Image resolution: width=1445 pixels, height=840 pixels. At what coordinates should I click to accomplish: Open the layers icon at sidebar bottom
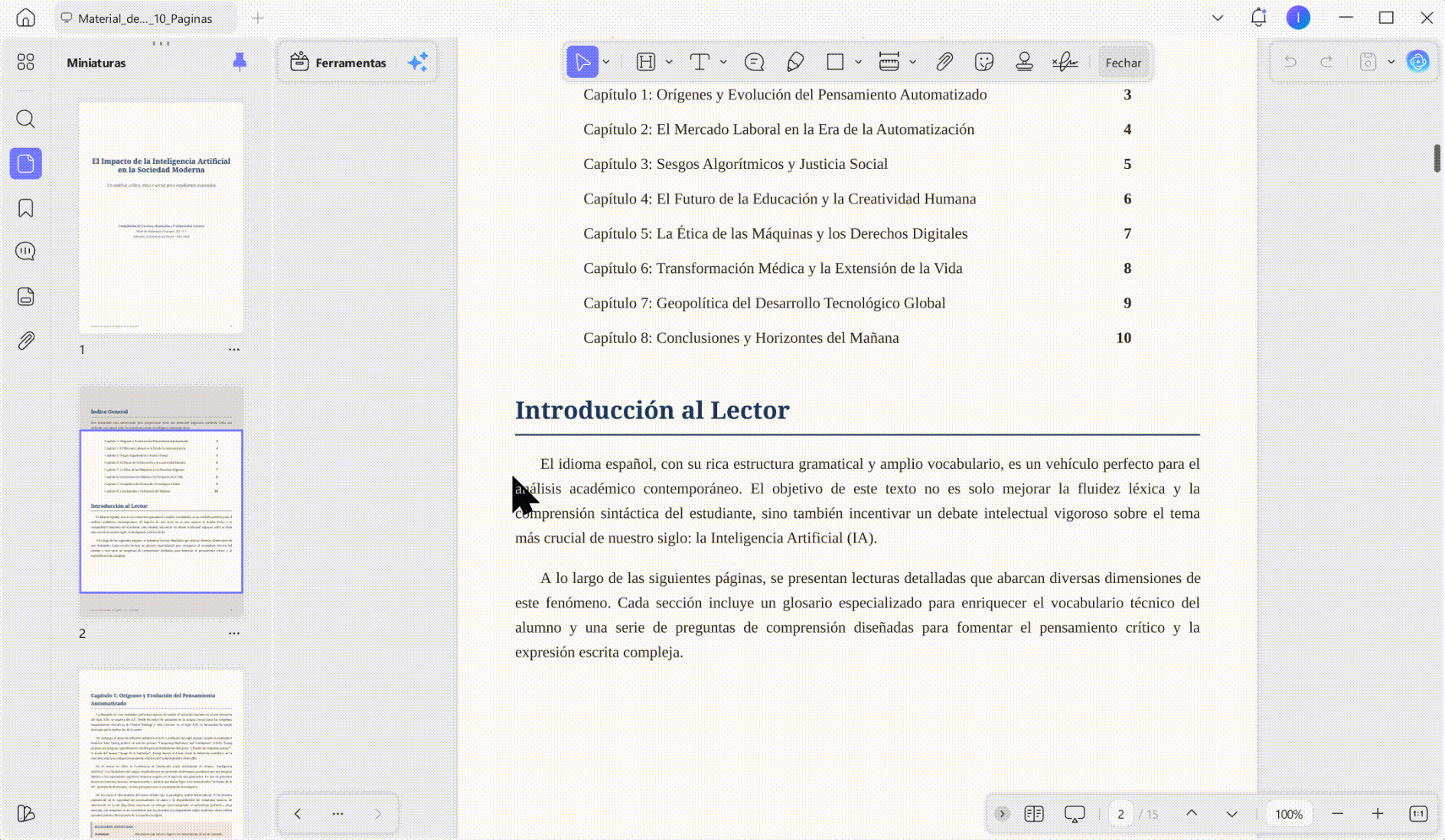point(25,813)
